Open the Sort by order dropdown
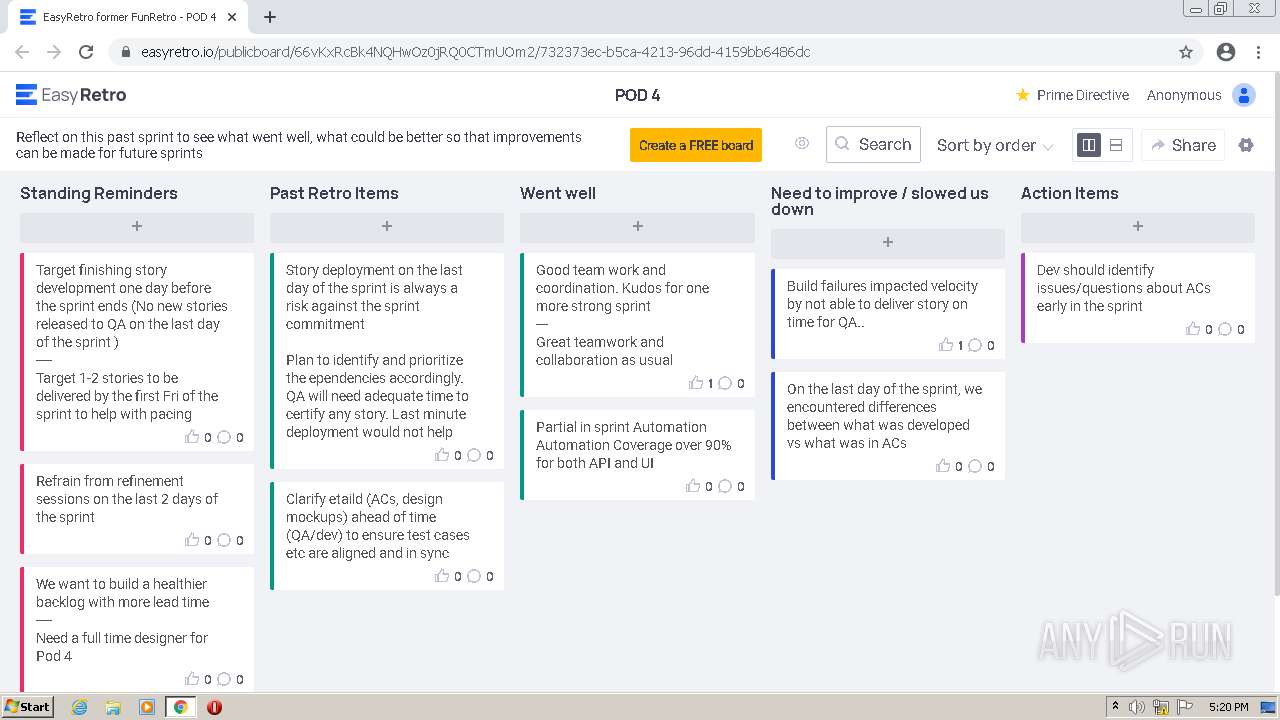The image size is (1280, 720). (x=995, y=145)
